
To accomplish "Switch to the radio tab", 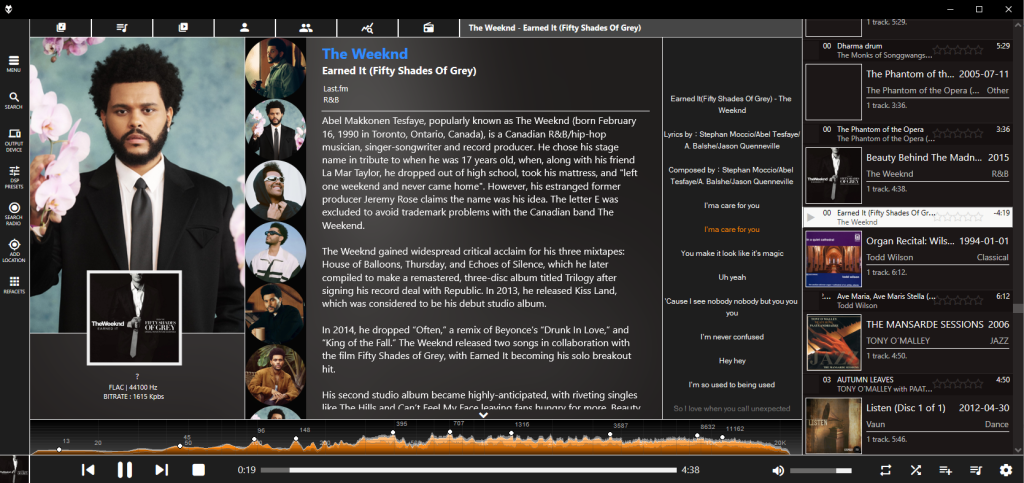I will (x=428, y=27).
